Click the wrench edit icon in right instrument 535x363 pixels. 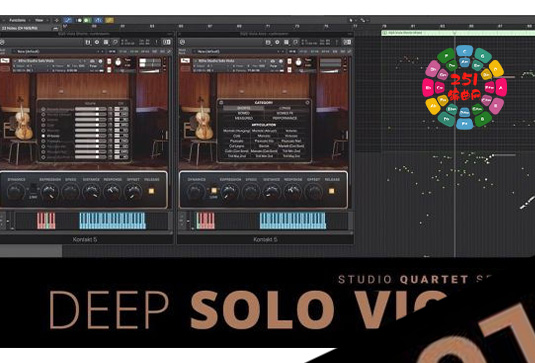tap(185, 61)
